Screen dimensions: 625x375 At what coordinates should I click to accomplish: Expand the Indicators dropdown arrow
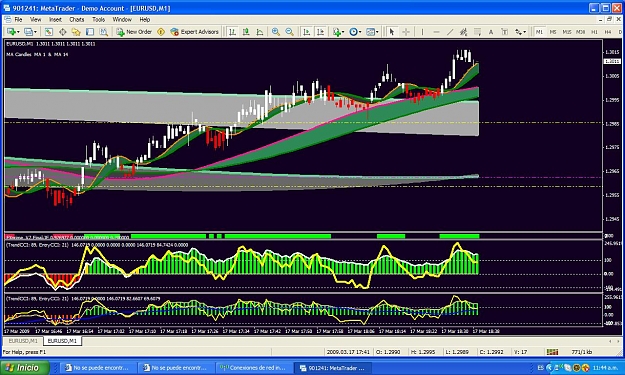pyautogui.click(x=343, y=32)
